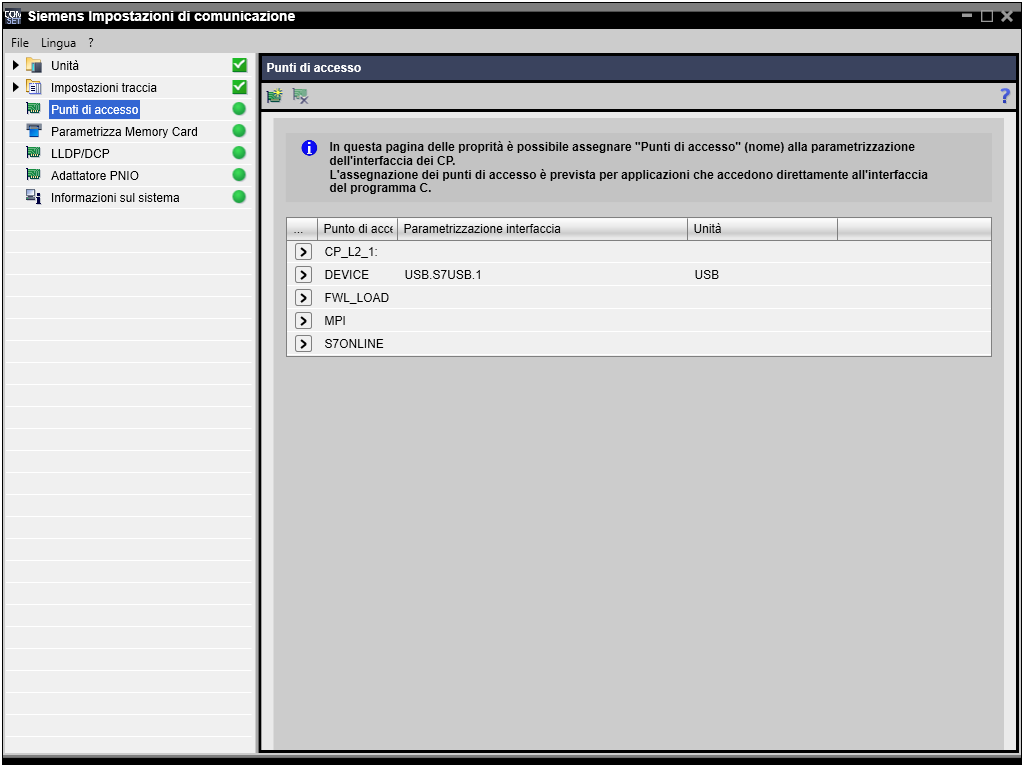This screenshot has height=767, width=1024.
Task: Expand the Impostazioni traccia tree node arrow
Action: click(16, 87)
